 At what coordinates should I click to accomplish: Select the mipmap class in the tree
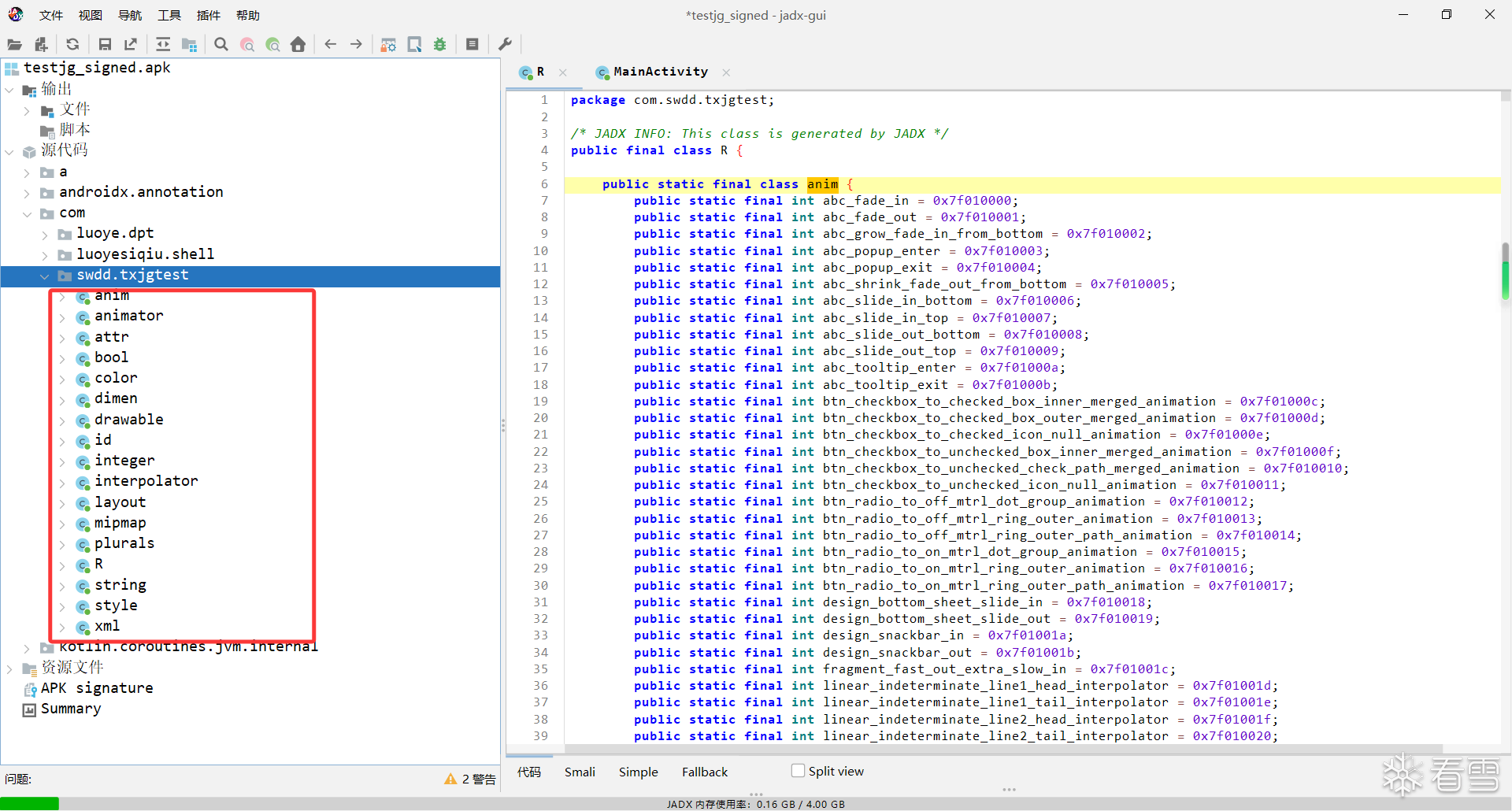(120, 523)
